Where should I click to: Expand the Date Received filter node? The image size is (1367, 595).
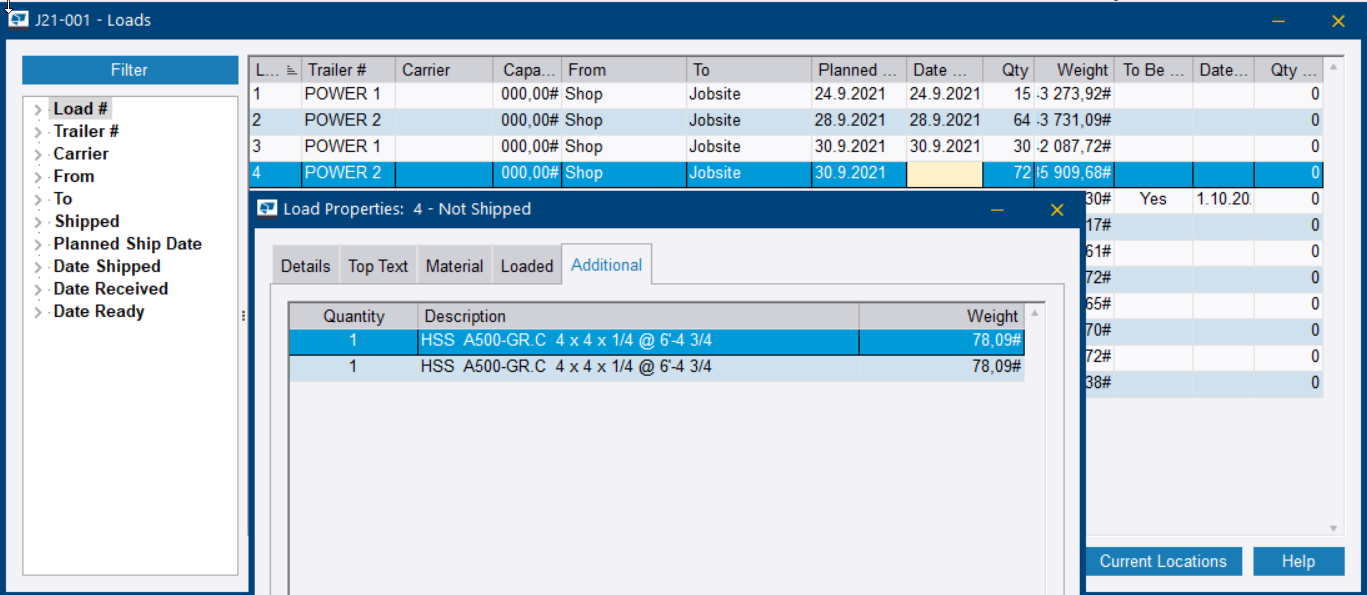click(38, 289)
